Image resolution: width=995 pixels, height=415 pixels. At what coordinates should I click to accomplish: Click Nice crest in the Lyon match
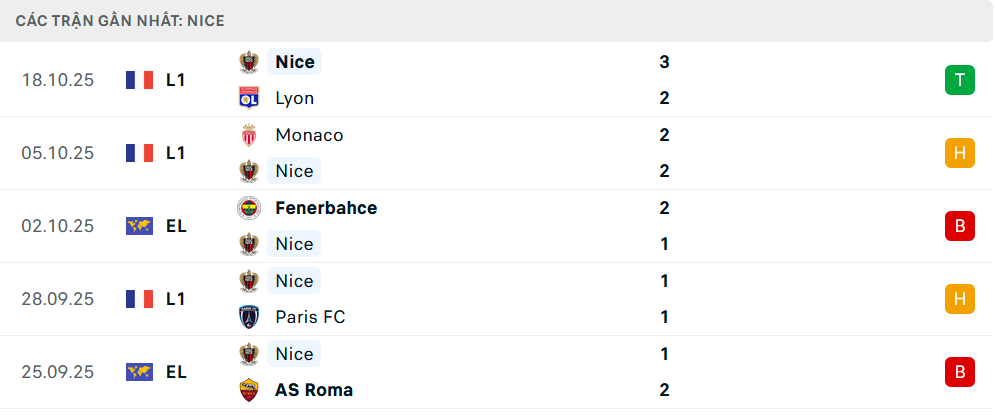pos(248,62)
